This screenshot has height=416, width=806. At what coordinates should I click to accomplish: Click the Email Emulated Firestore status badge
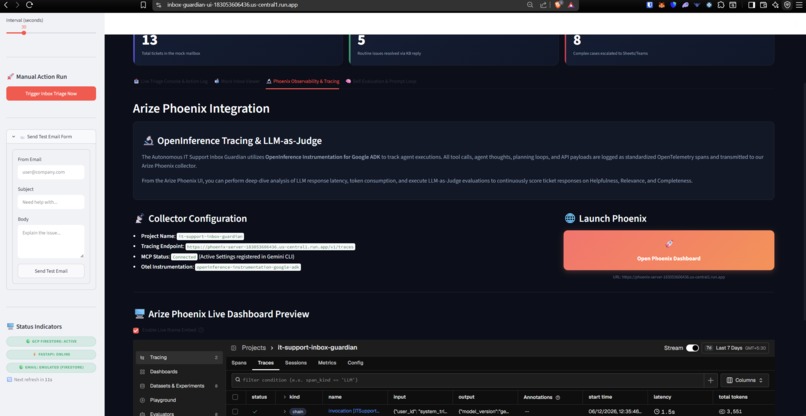point(51,368)
